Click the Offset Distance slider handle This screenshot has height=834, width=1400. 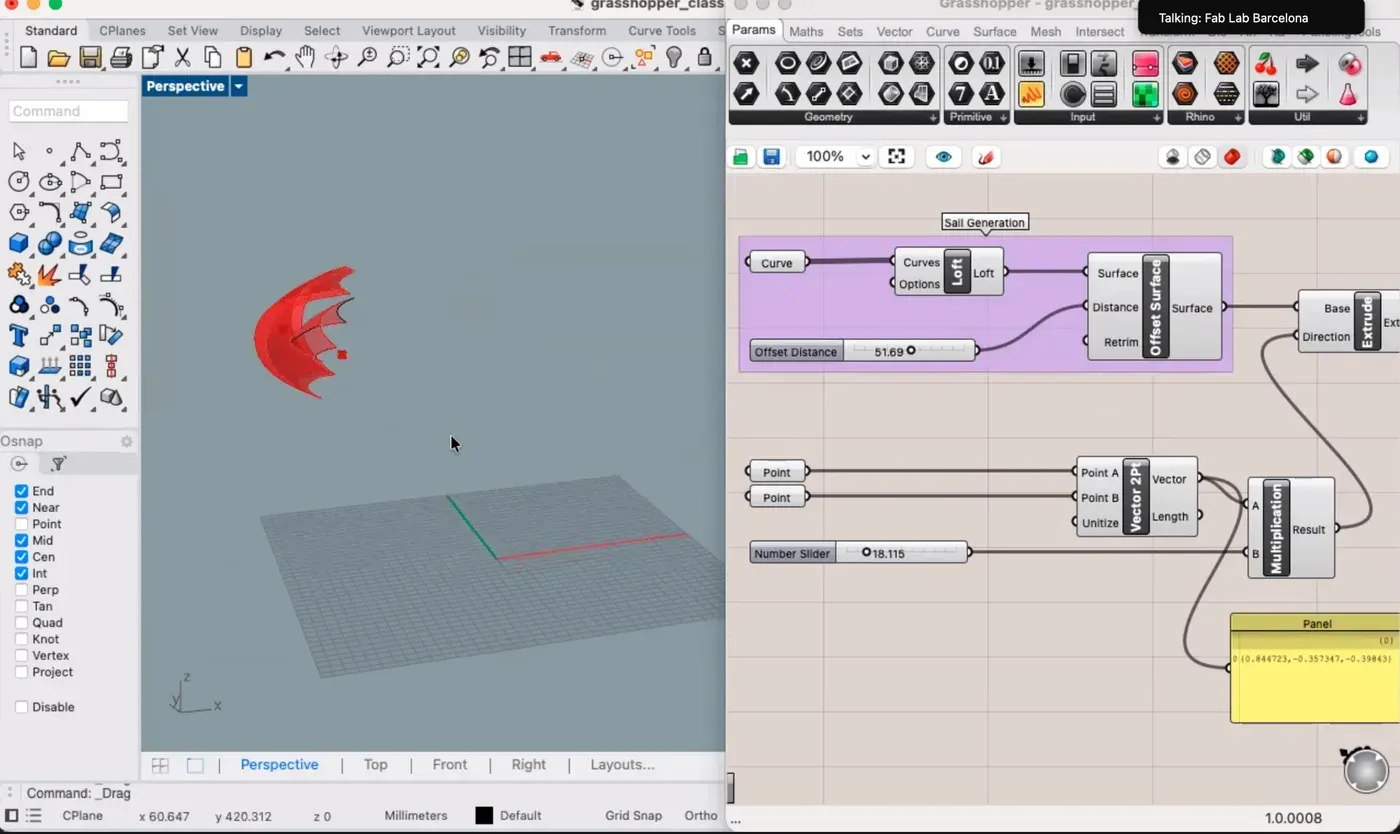(x=911, y=351)
